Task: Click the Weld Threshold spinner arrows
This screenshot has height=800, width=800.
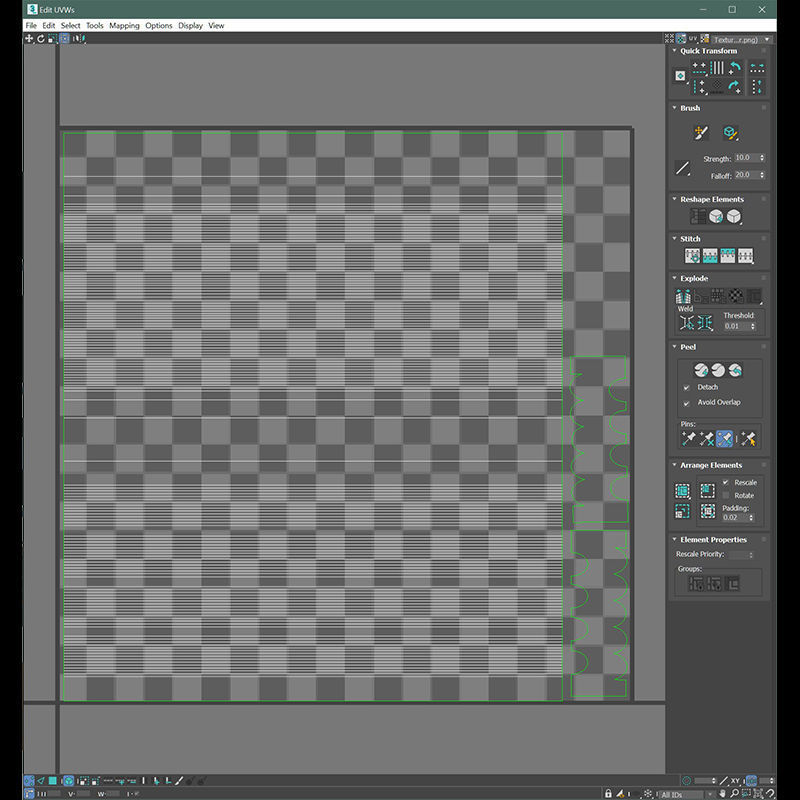Action: [753, 326]
